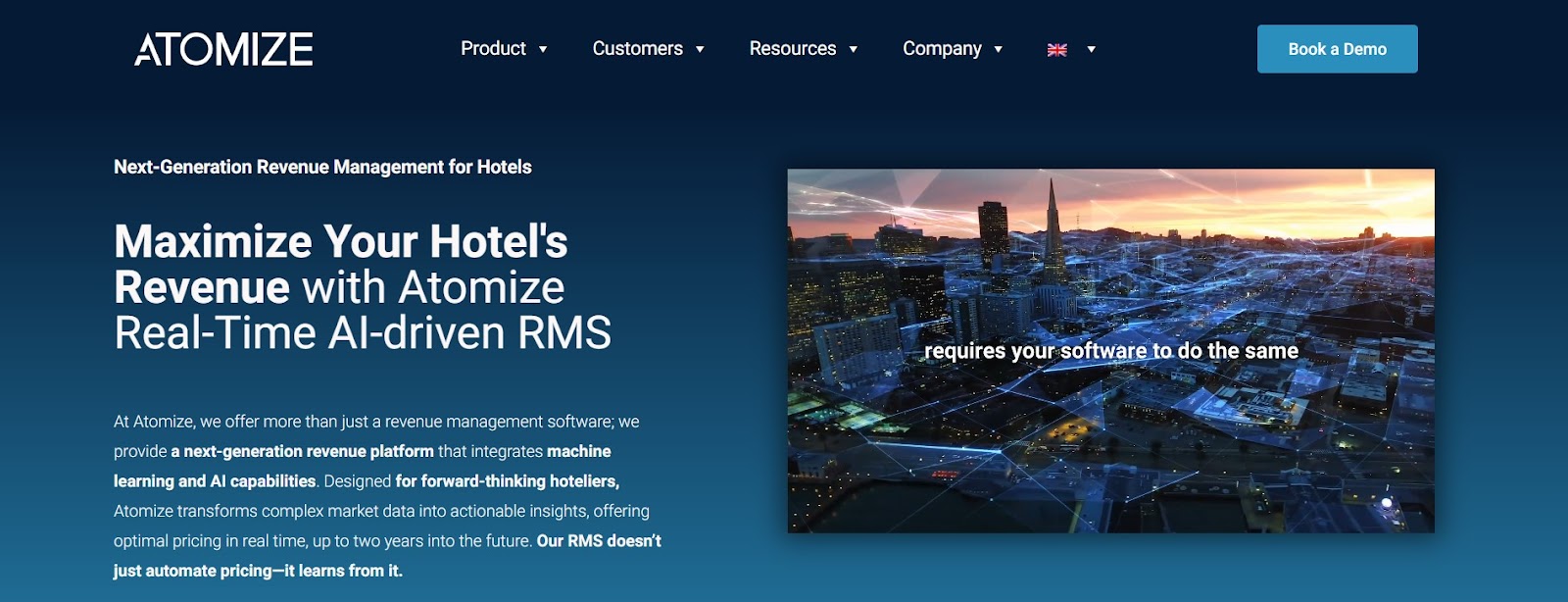This screenshot has width=1568, height=602.
Task: Click 'next-generation revenue platform' bold text
Action: pyautogui.click(x=302, y=451)
